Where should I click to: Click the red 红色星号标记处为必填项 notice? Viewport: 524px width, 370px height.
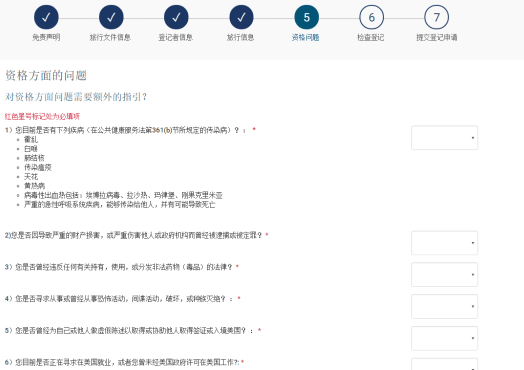(42, 116)
